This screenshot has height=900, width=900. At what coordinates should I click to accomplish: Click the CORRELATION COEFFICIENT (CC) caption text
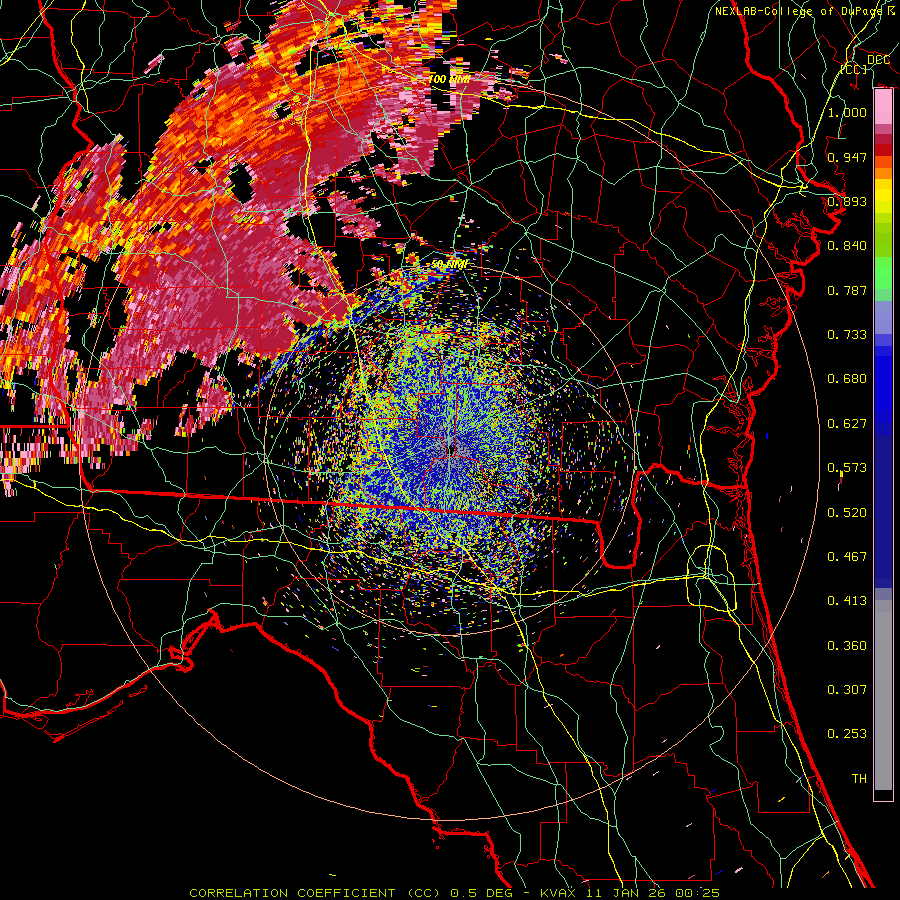(315, 893)
